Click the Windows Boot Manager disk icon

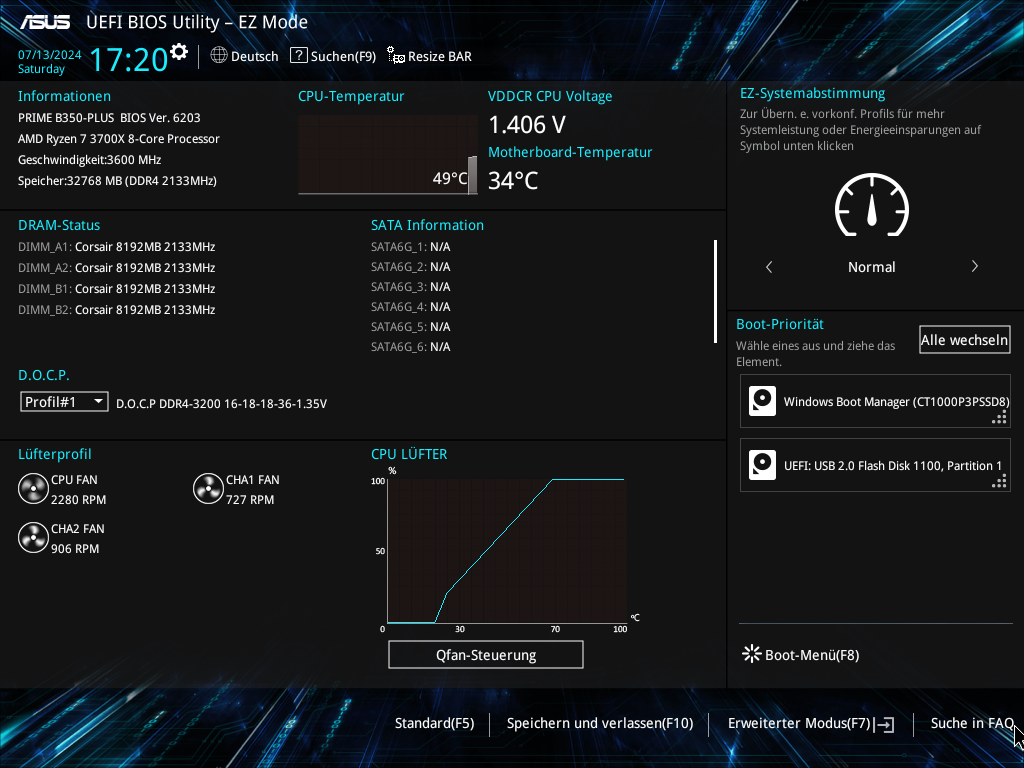tap(762, 401)
